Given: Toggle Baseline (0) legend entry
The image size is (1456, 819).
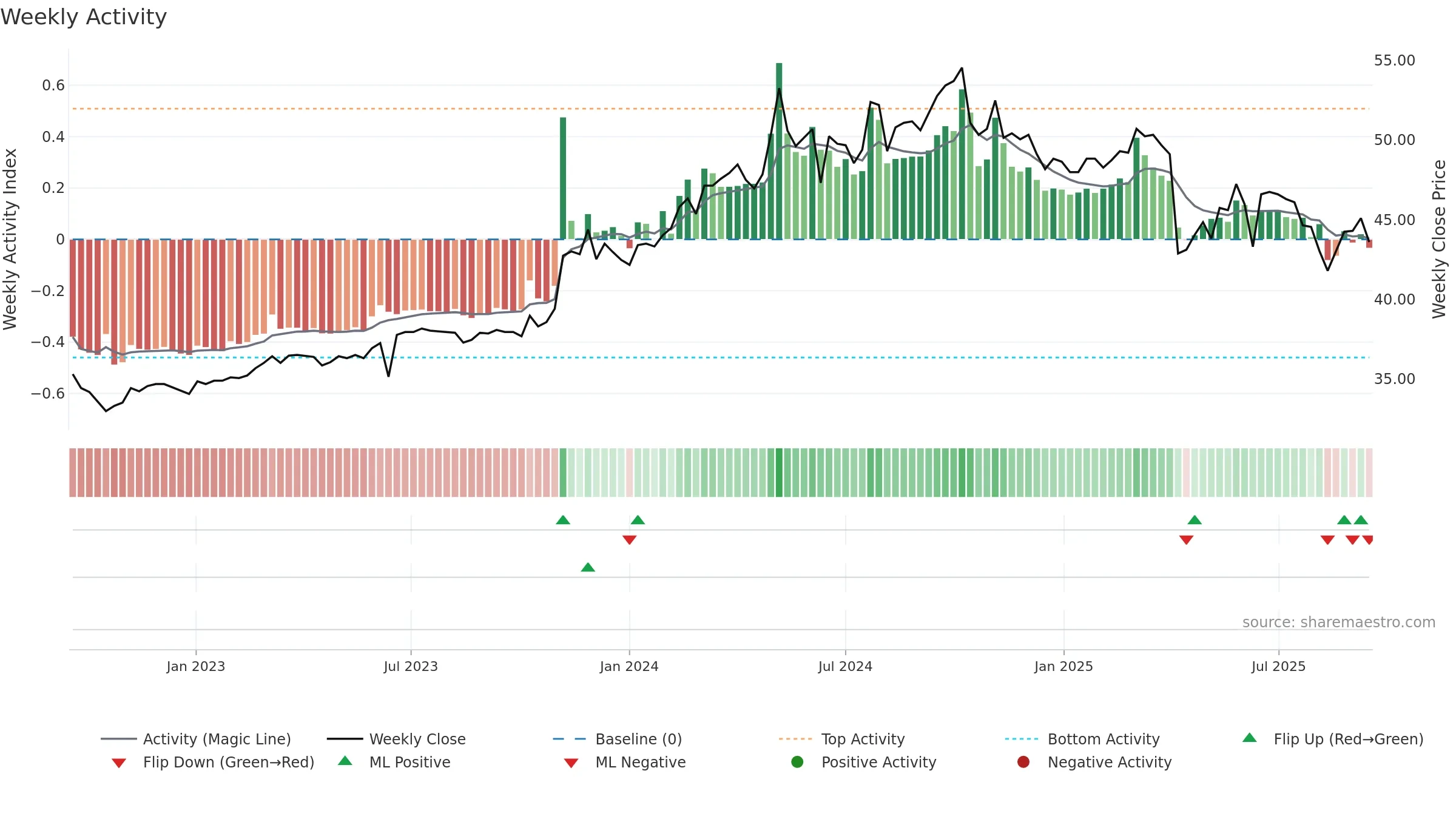Looking at the screenshot, I should click(618, 739).
